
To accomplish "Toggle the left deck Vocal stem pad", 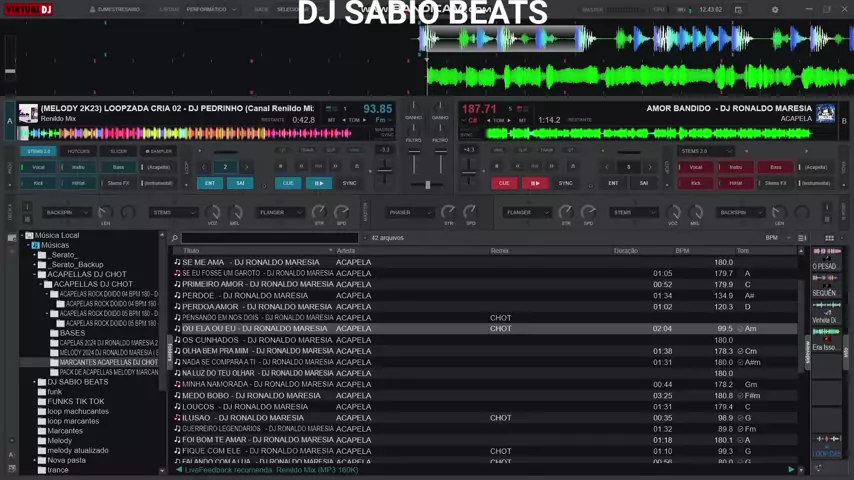I will click(39, 167).
